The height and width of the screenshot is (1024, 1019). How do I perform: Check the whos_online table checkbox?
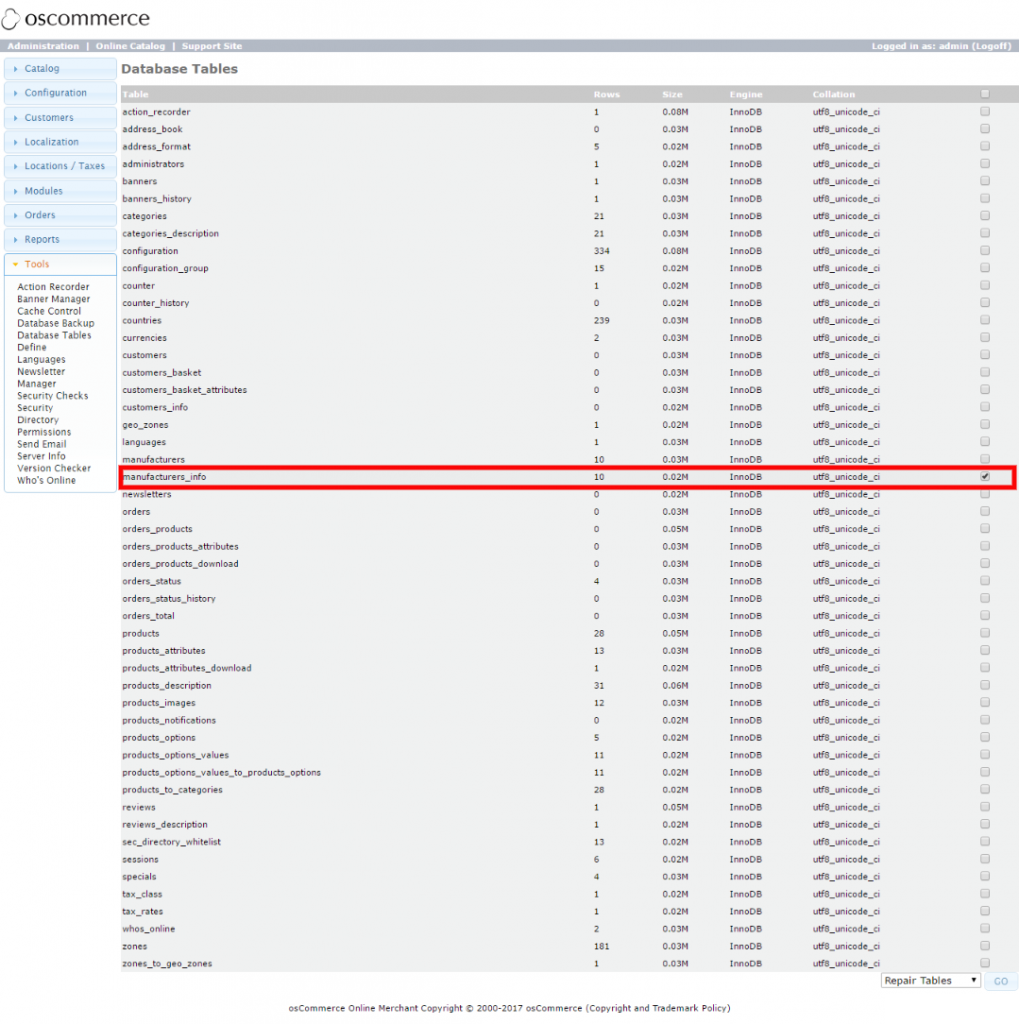click(985, 929)
